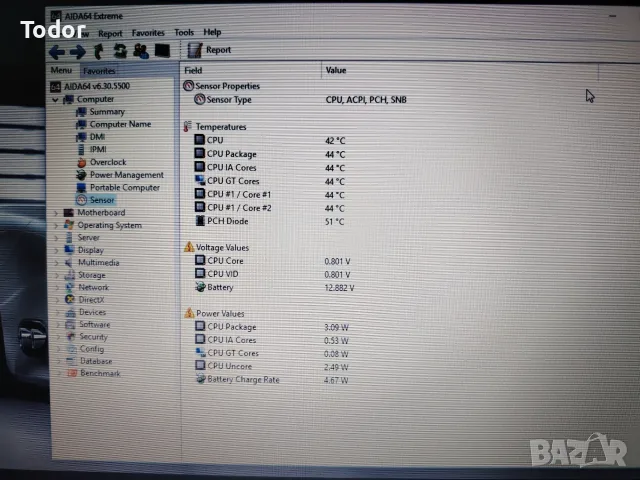Open the Overclock page
The height and width of the screenshot is (480, 640).
click(101, 162)
